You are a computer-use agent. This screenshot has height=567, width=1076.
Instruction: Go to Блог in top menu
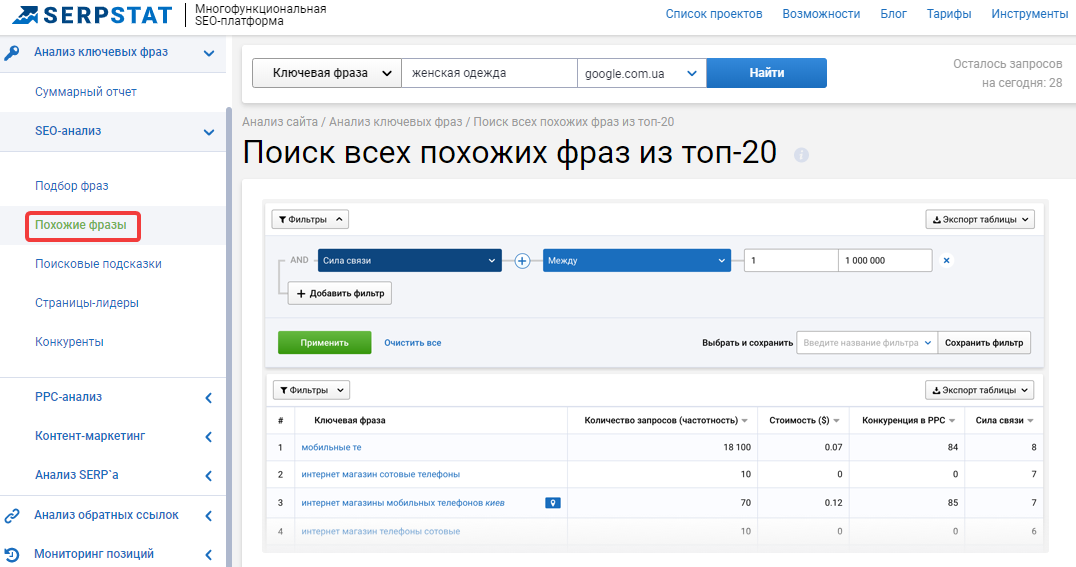pyautogui.click(x=893, y=14)
